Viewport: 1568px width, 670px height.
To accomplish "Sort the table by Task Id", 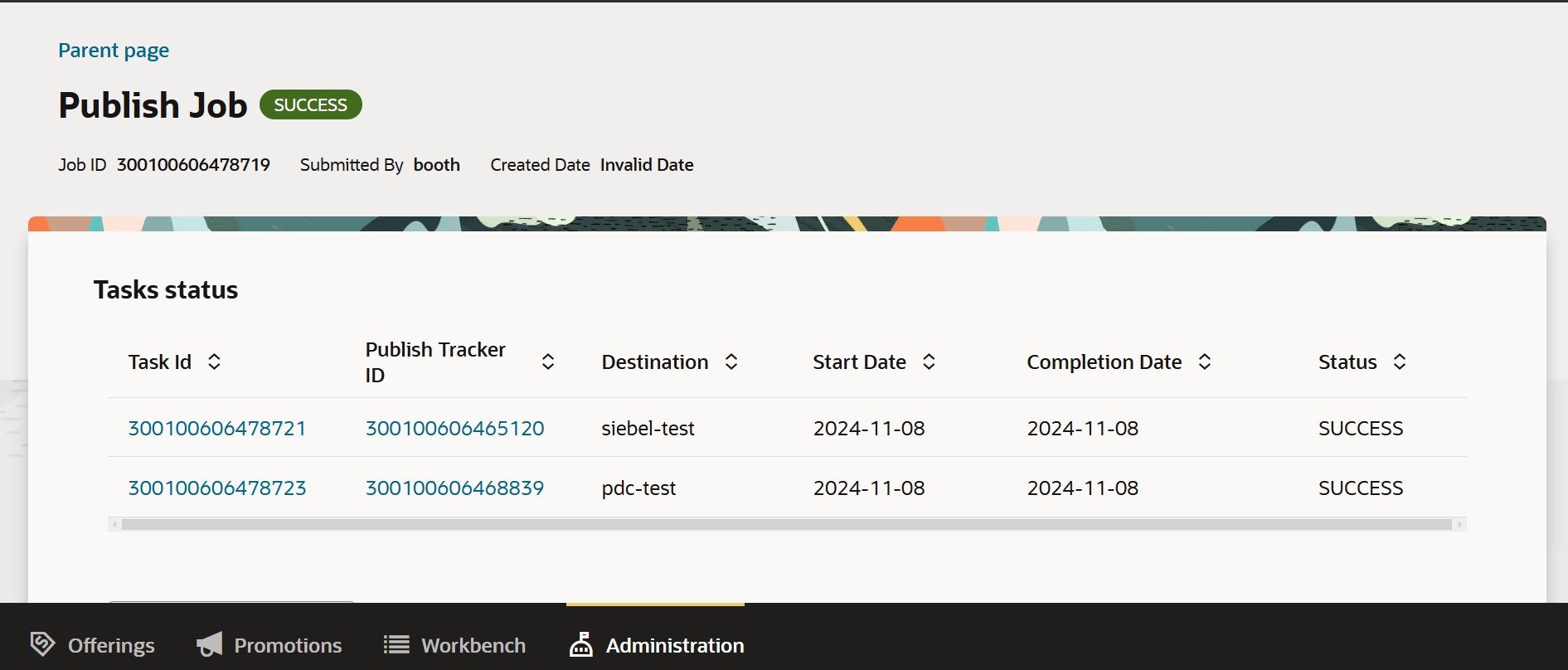I will (x=214, y=362).
